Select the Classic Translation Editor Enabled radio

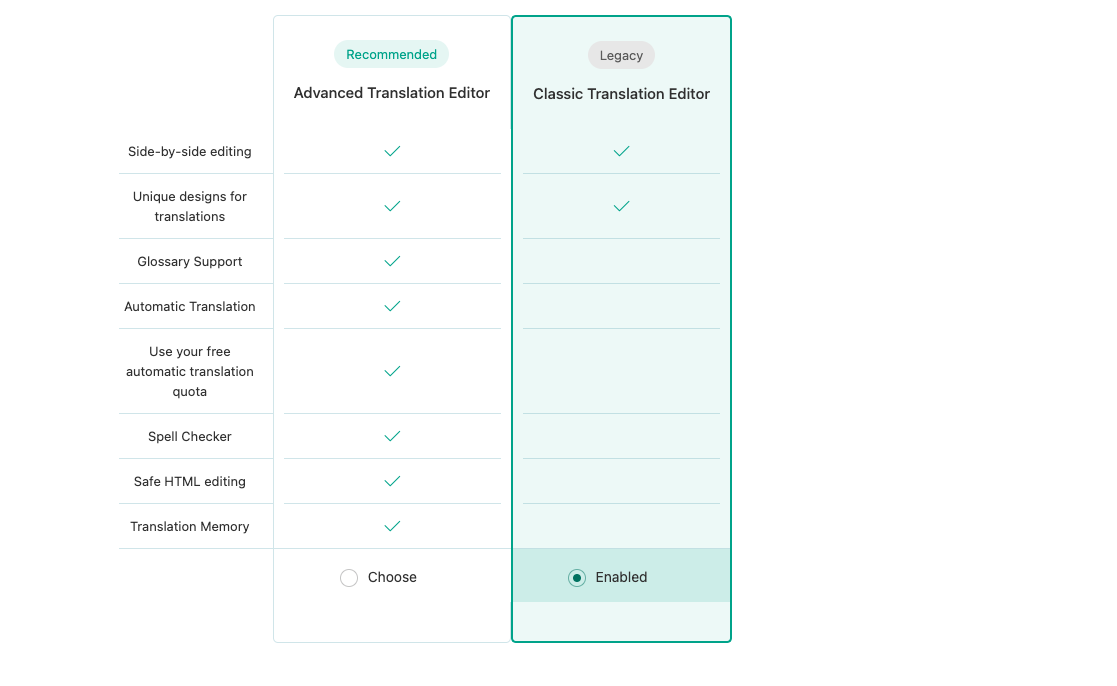tap(577, 578)
